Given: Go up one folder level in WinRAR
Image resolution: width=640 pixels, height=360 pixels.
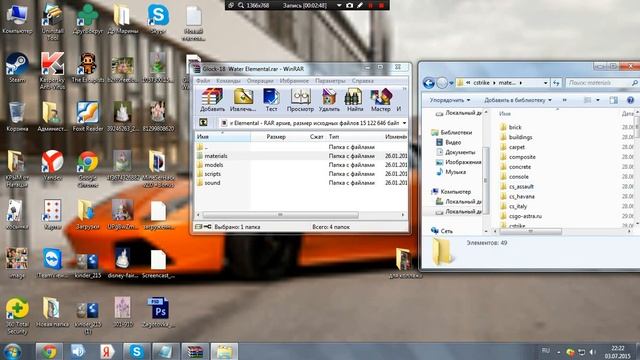Looking at the screenshot, I should coord(203,122).
